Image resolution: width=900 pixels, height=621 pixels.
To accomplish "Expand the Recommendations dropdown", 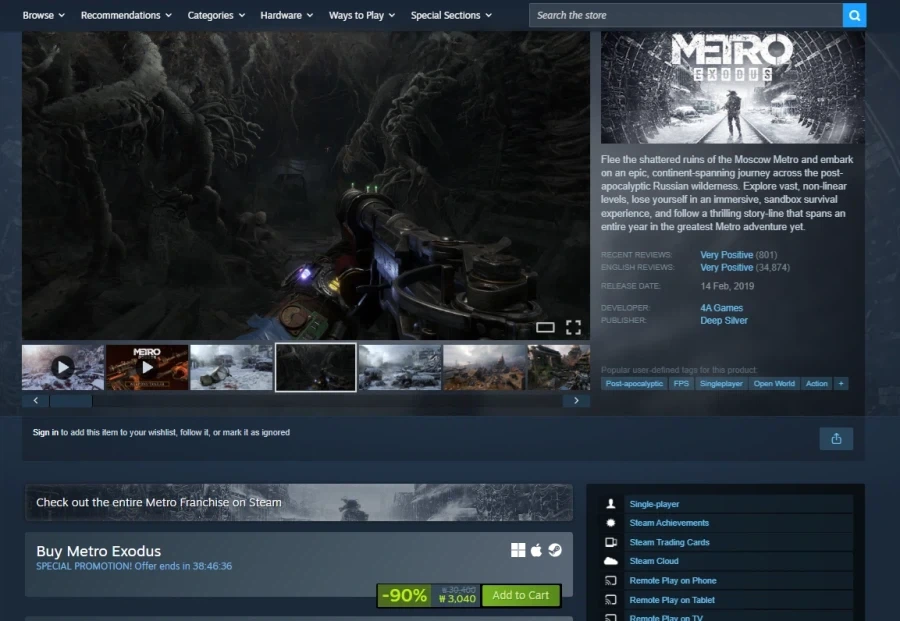I will point(126,15).
